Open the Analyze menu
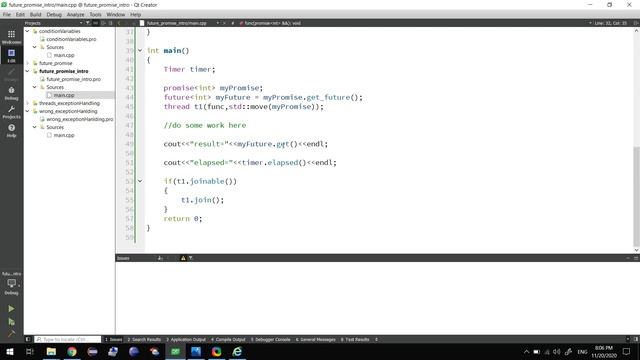Screen dimensions: 640x360 [x=76, y=14]
